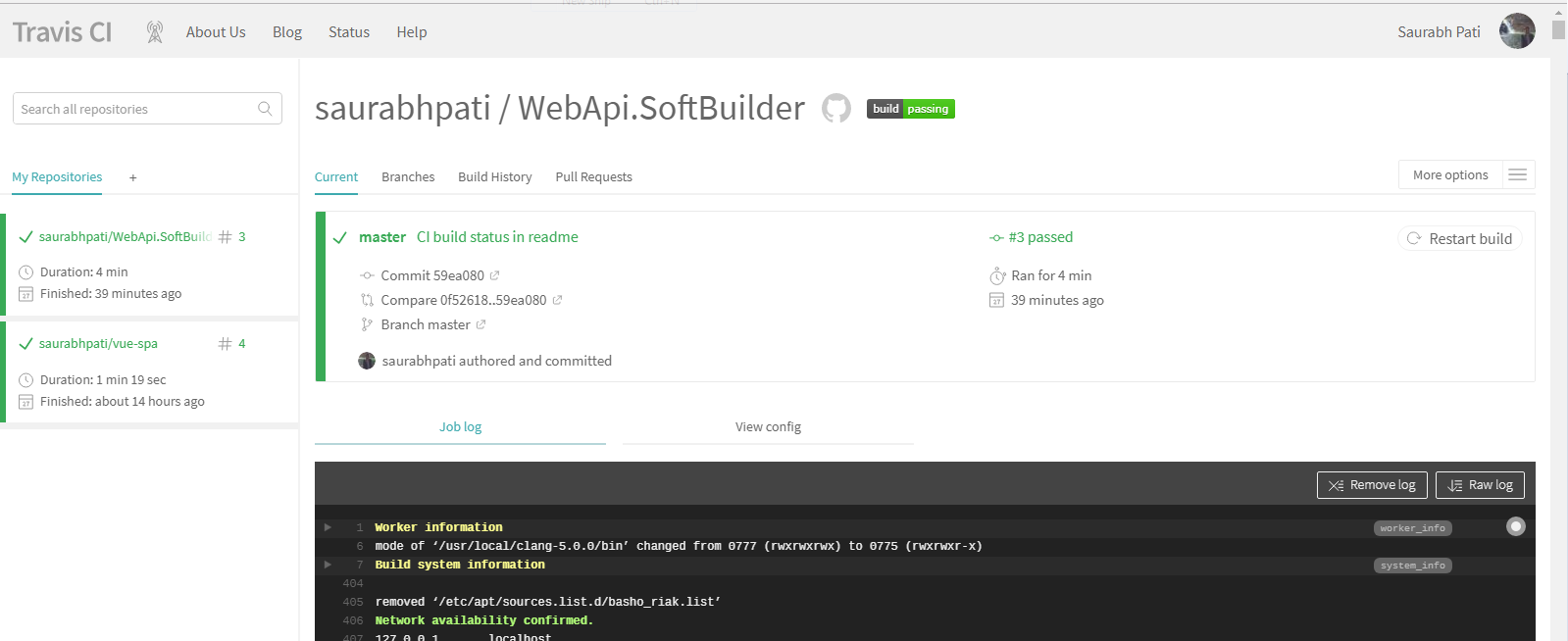Click the broadcast tower icon near Travis CI logo

coord(155,32)
